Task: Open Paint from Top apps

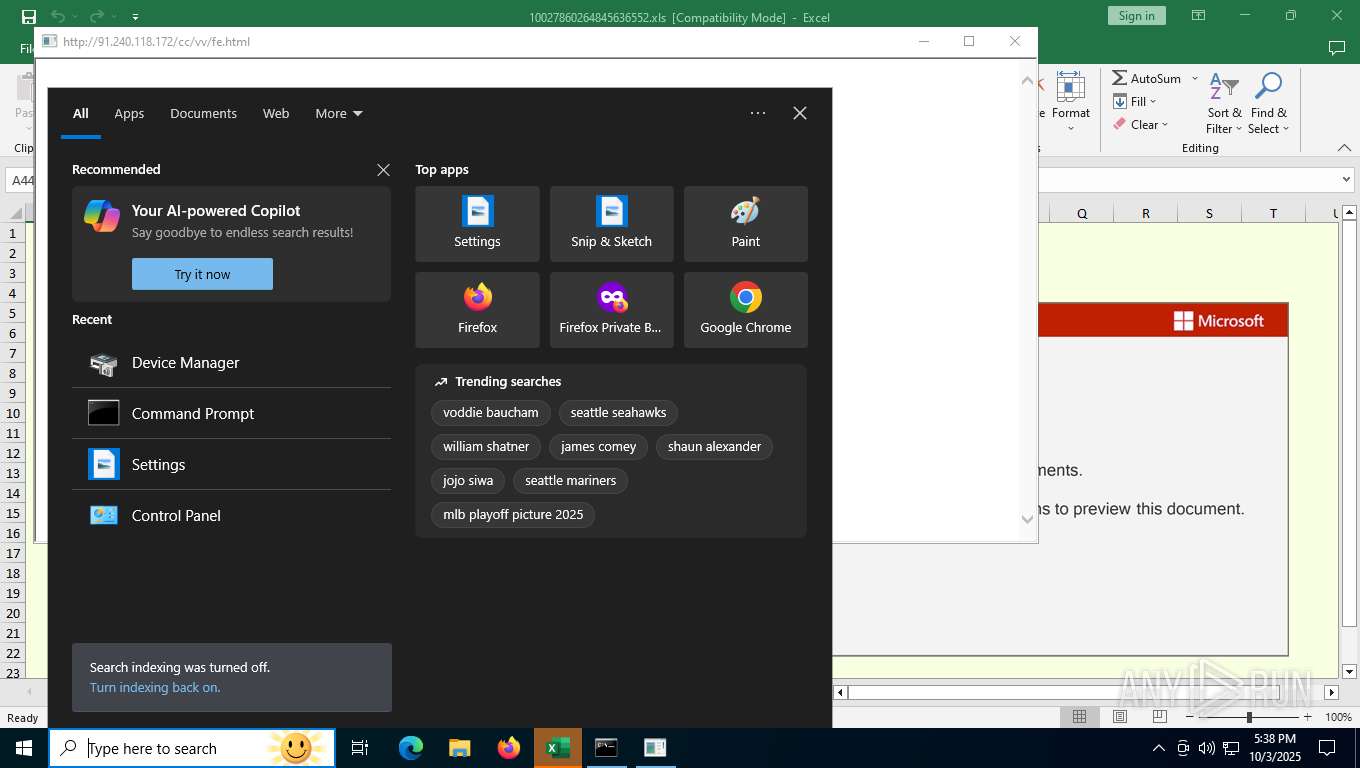Action: pyautogui.click(x=745, y=224)
